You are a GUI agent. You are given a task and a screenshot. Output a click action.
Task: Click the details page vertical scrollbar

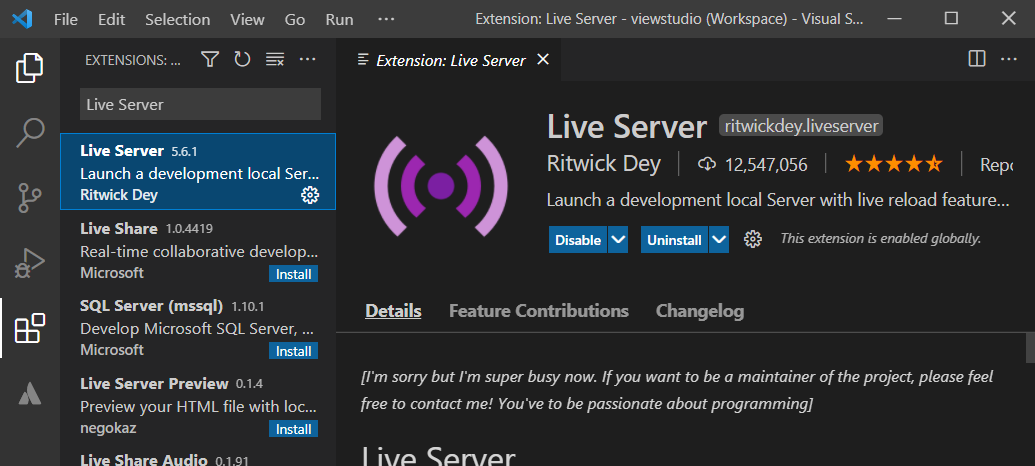pos(1030,348)
